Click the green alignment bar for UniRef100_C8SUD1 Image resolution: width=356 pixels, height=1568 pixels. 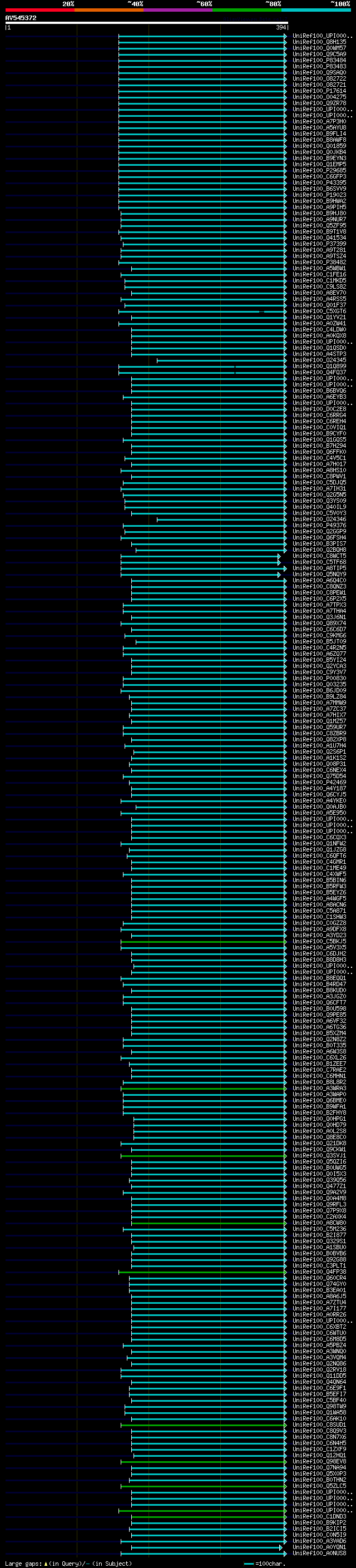[x=204, y=1424]
